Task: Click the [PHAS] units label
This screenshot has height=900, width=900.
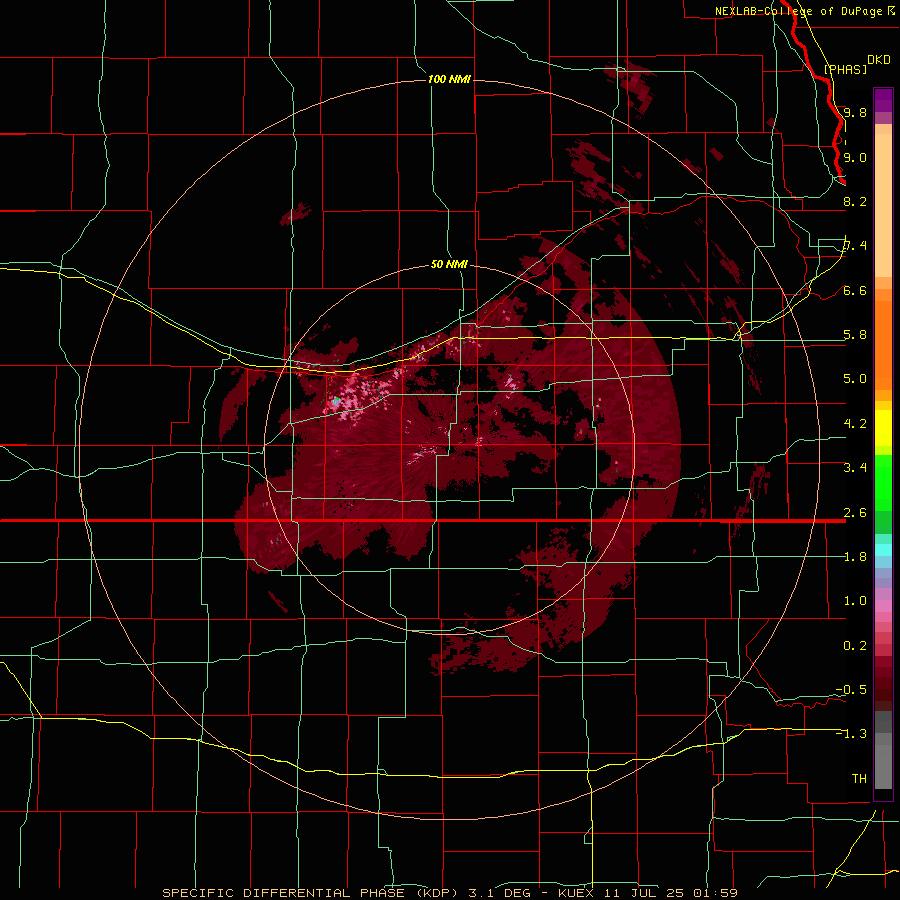Action: tap(845, 69)
